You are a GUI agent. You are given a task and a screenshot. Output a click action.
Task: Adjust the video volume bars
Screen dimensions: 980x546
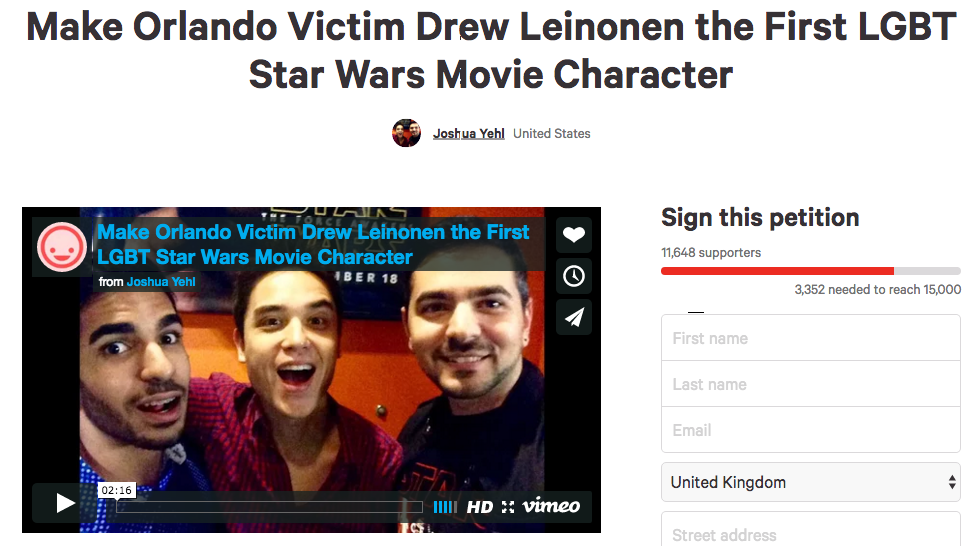(x=445, y=507)
